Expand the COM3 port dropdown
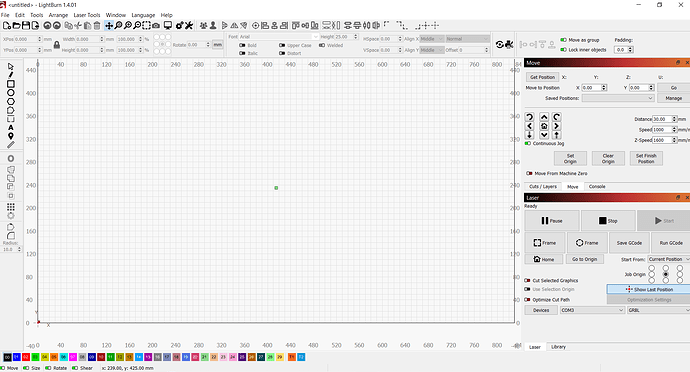690x372 pixels. tap(592, 310)
